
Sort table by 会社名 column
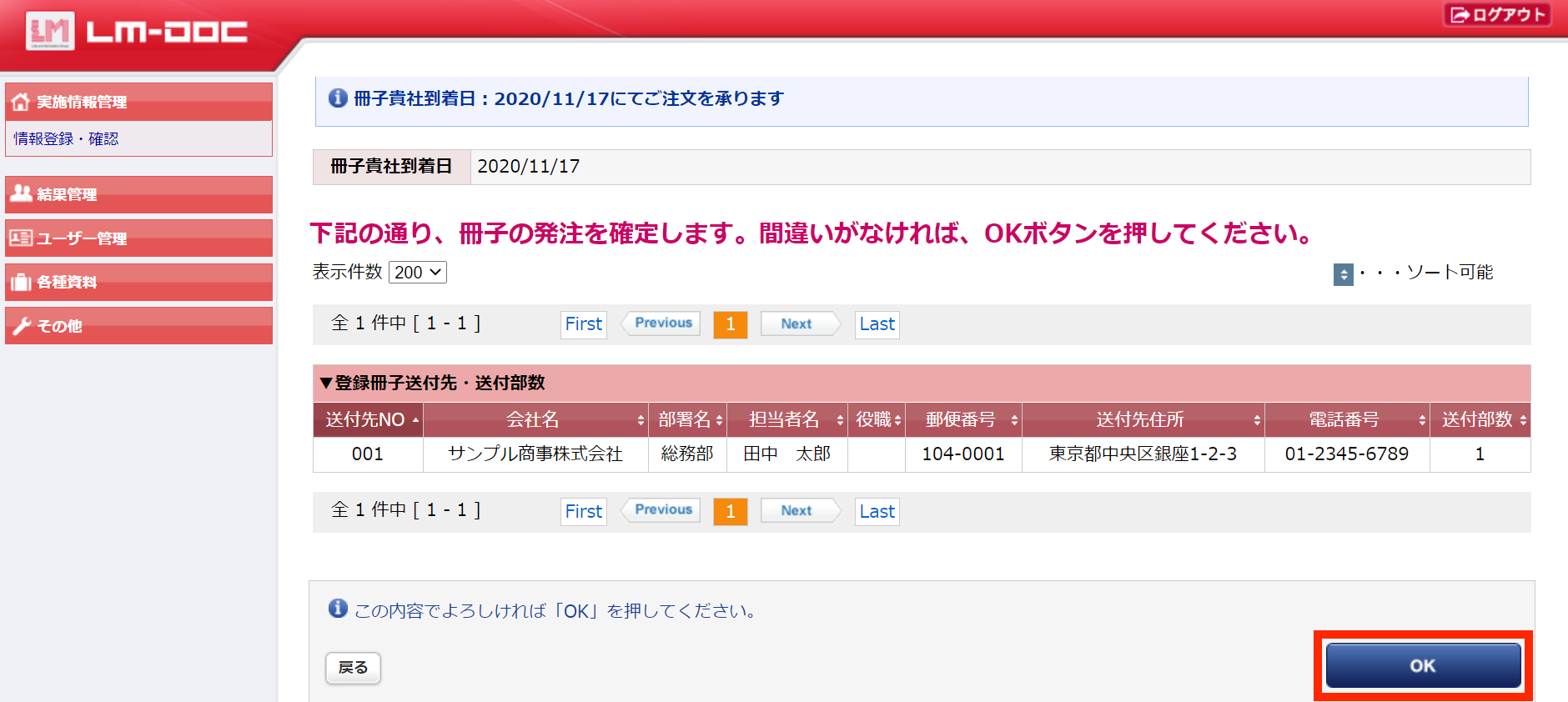click(x=535, y=420)
